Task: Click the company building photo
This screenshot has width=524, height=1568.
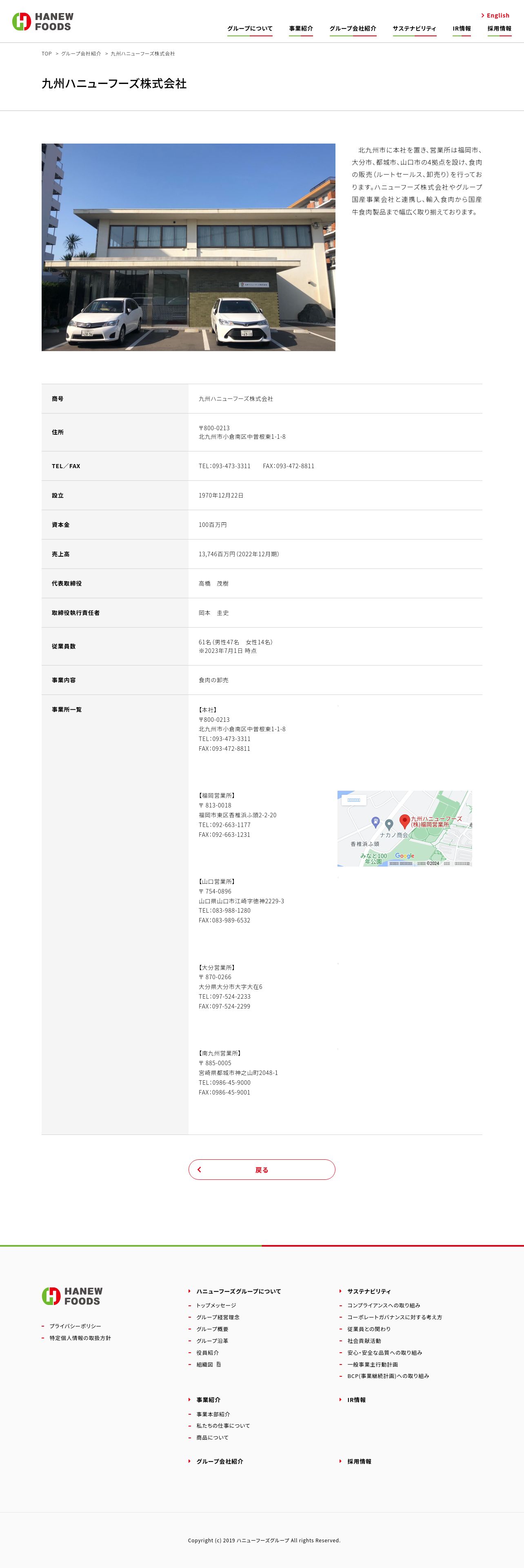Action: point(188,247)
